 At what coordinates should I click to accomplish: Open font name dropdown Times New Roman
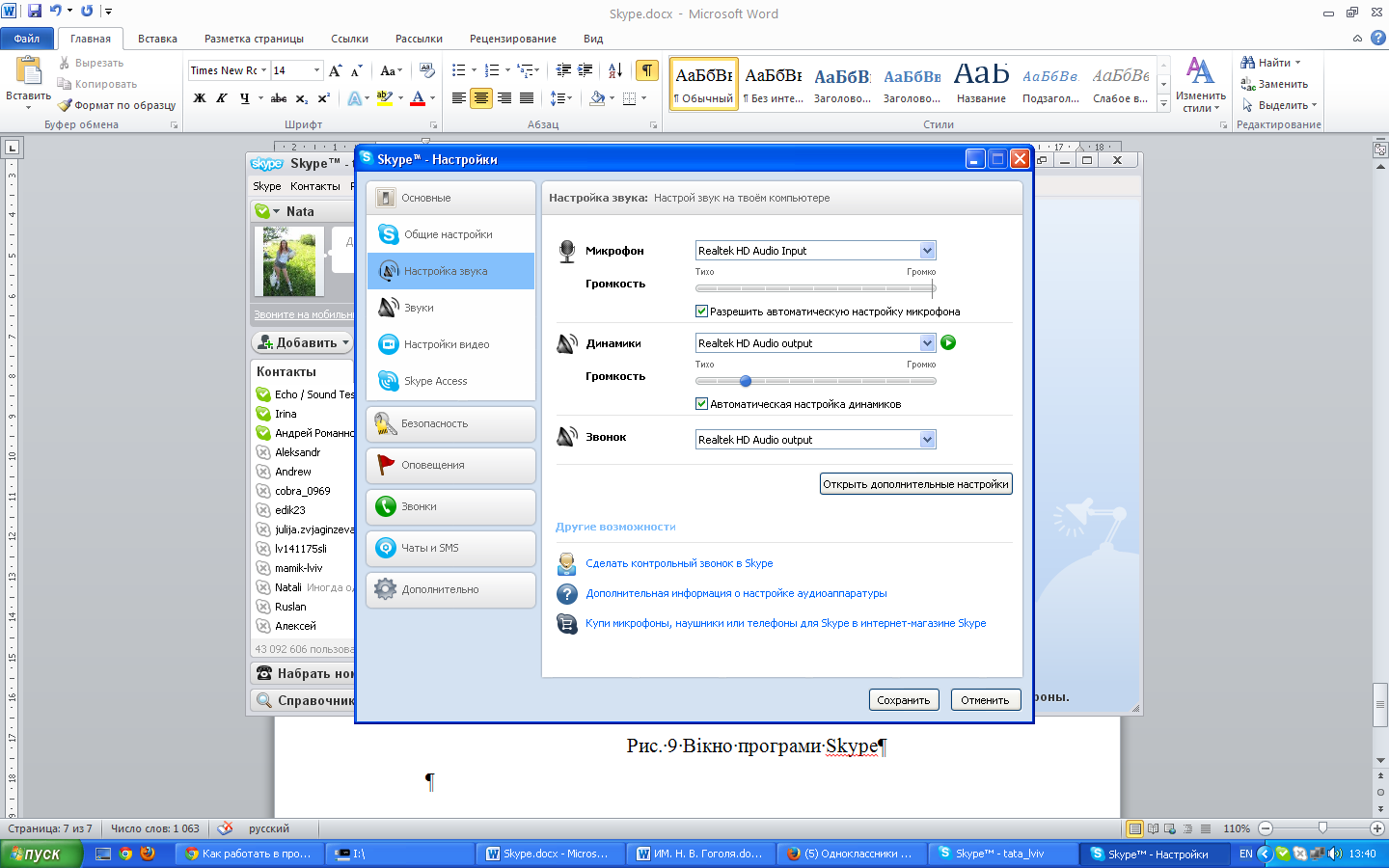tap(263, 70)
